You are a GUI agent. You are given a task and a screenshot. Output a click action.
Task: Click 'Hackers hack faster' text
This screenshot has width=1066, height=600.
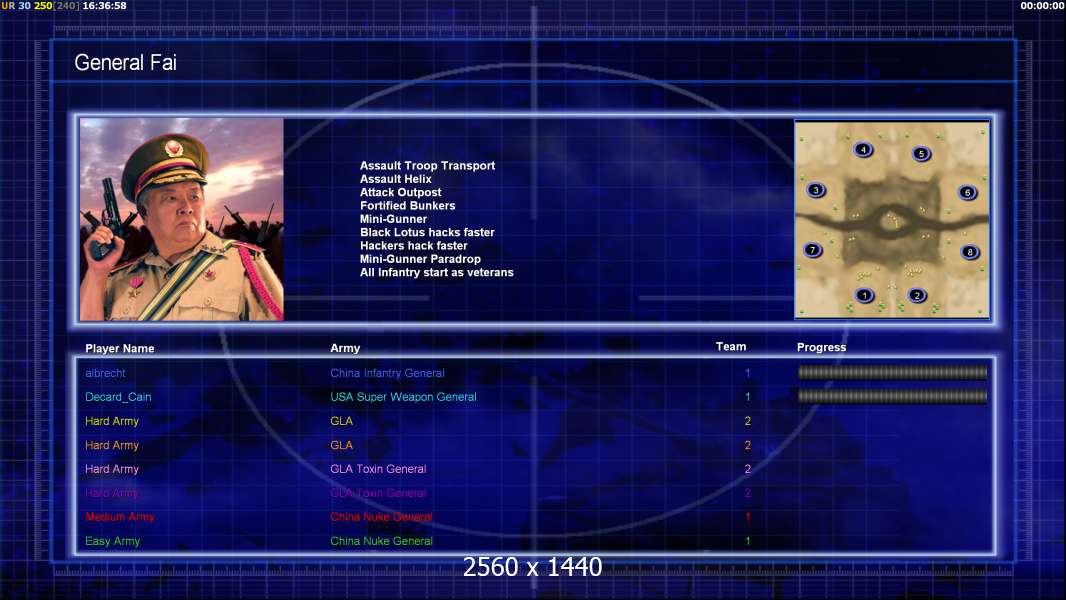coord(414,245)
